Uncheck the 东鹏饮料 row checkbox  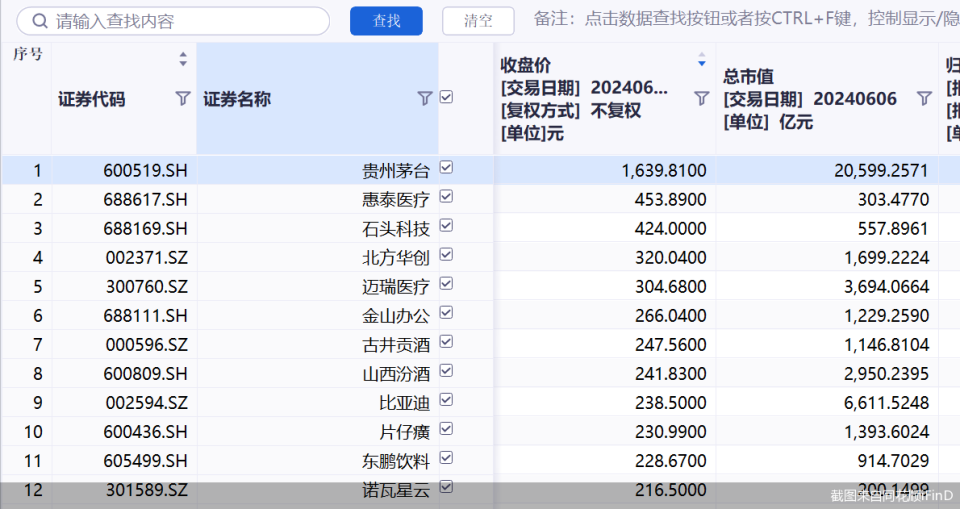pos(446,458)
